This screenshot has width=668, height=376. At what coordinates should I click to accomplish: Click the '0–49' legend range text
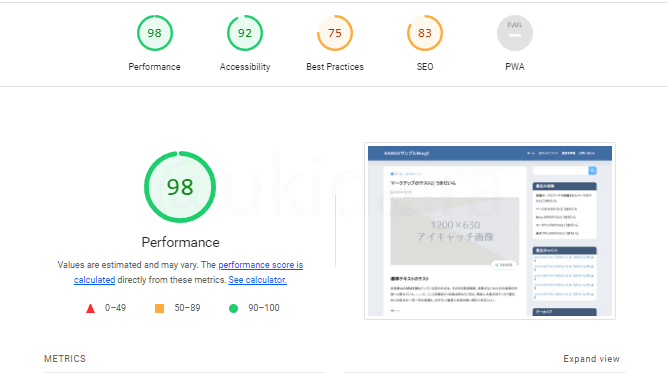click(115, 308)
